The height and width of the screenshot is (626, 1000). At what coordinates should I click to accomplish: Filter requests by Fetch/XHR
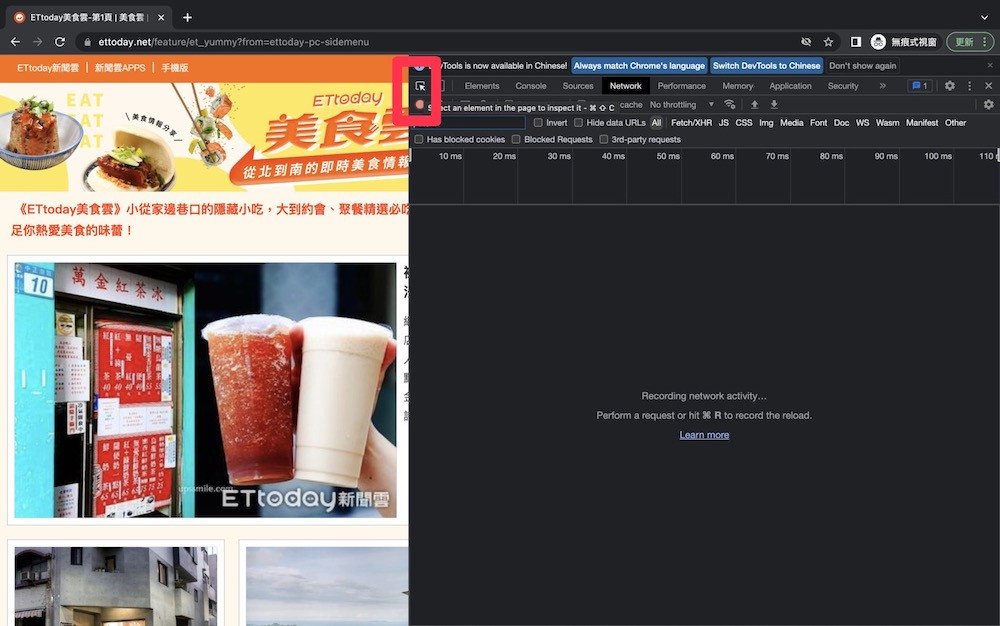tap(691, 122)
